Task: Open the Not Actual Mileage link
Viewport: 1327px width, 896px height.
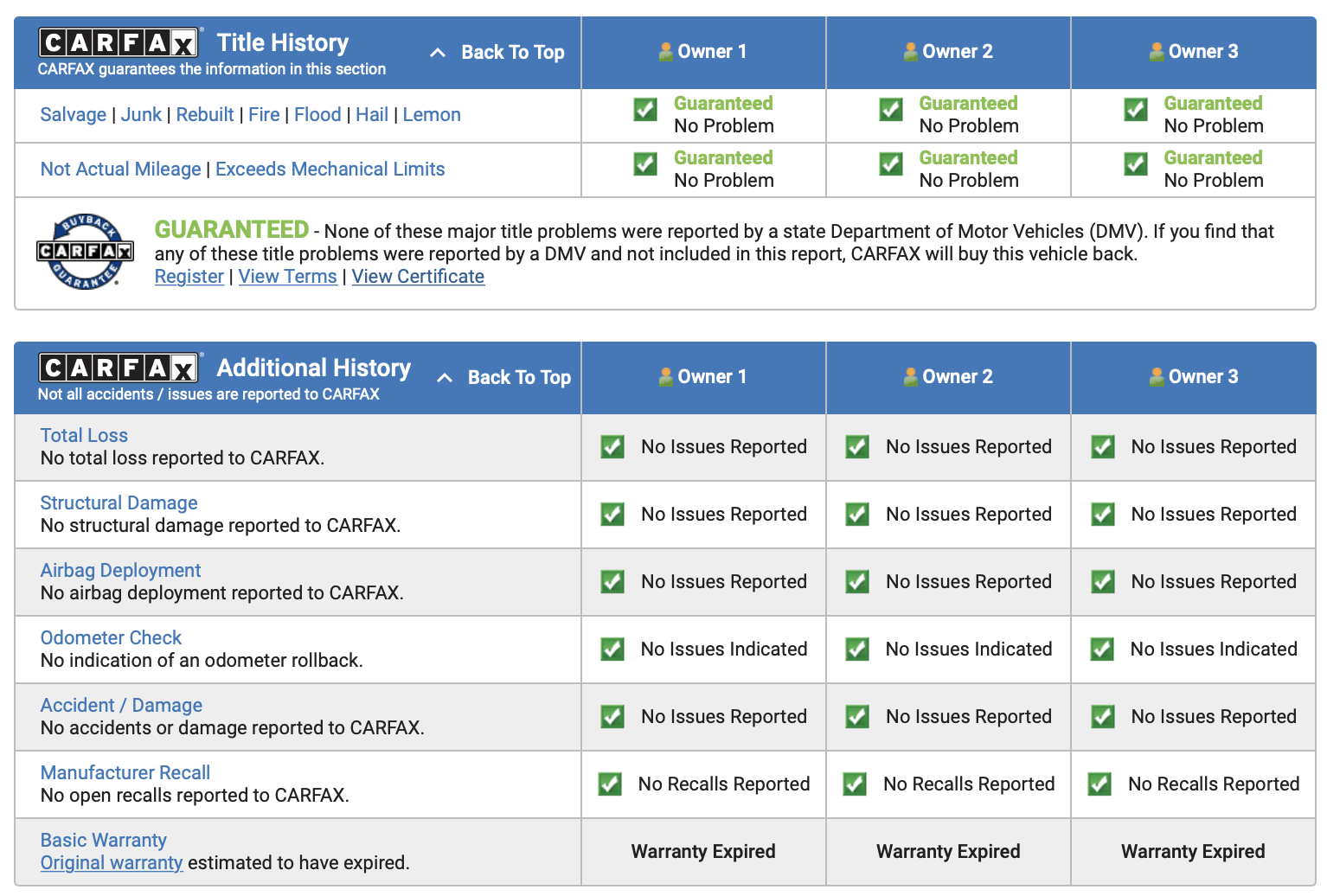Action: (x=121, y=169)
